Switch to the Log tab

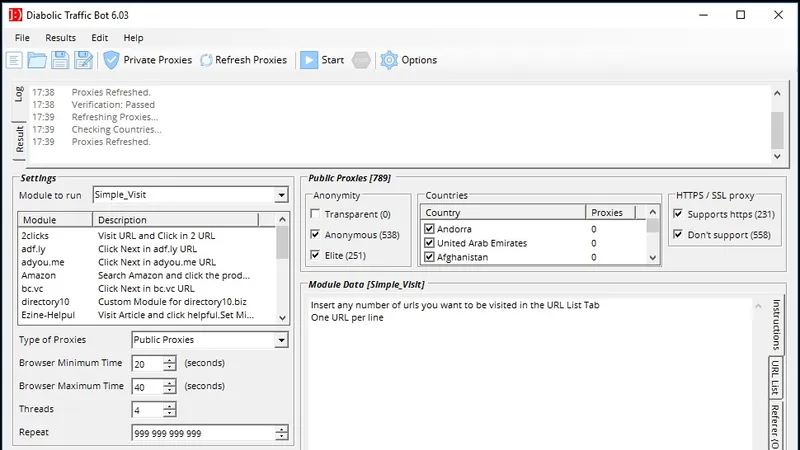(x=19, y=94)
